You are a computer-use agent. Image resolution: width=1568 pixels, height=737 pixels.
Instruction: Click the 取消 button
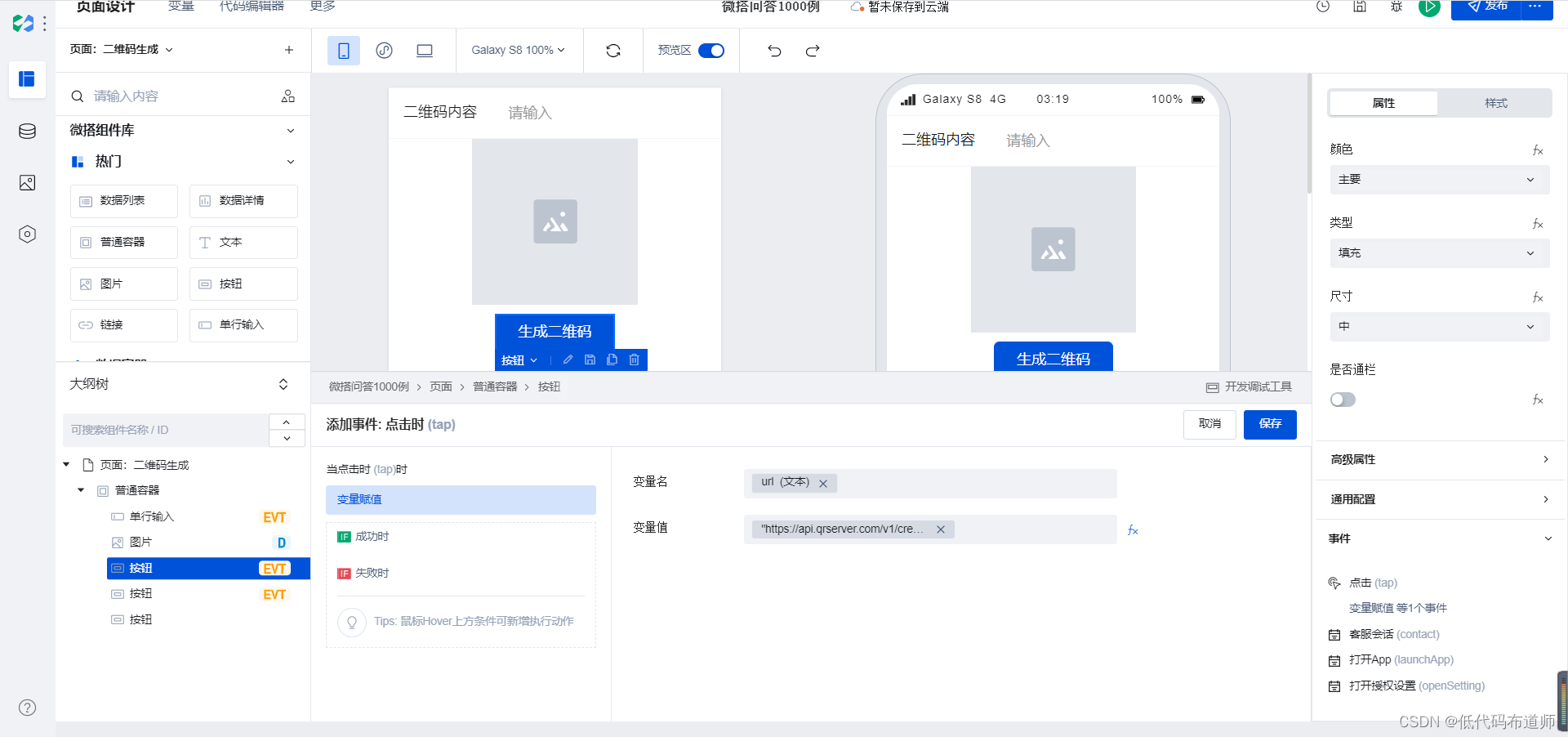(x=1209, y=424)
